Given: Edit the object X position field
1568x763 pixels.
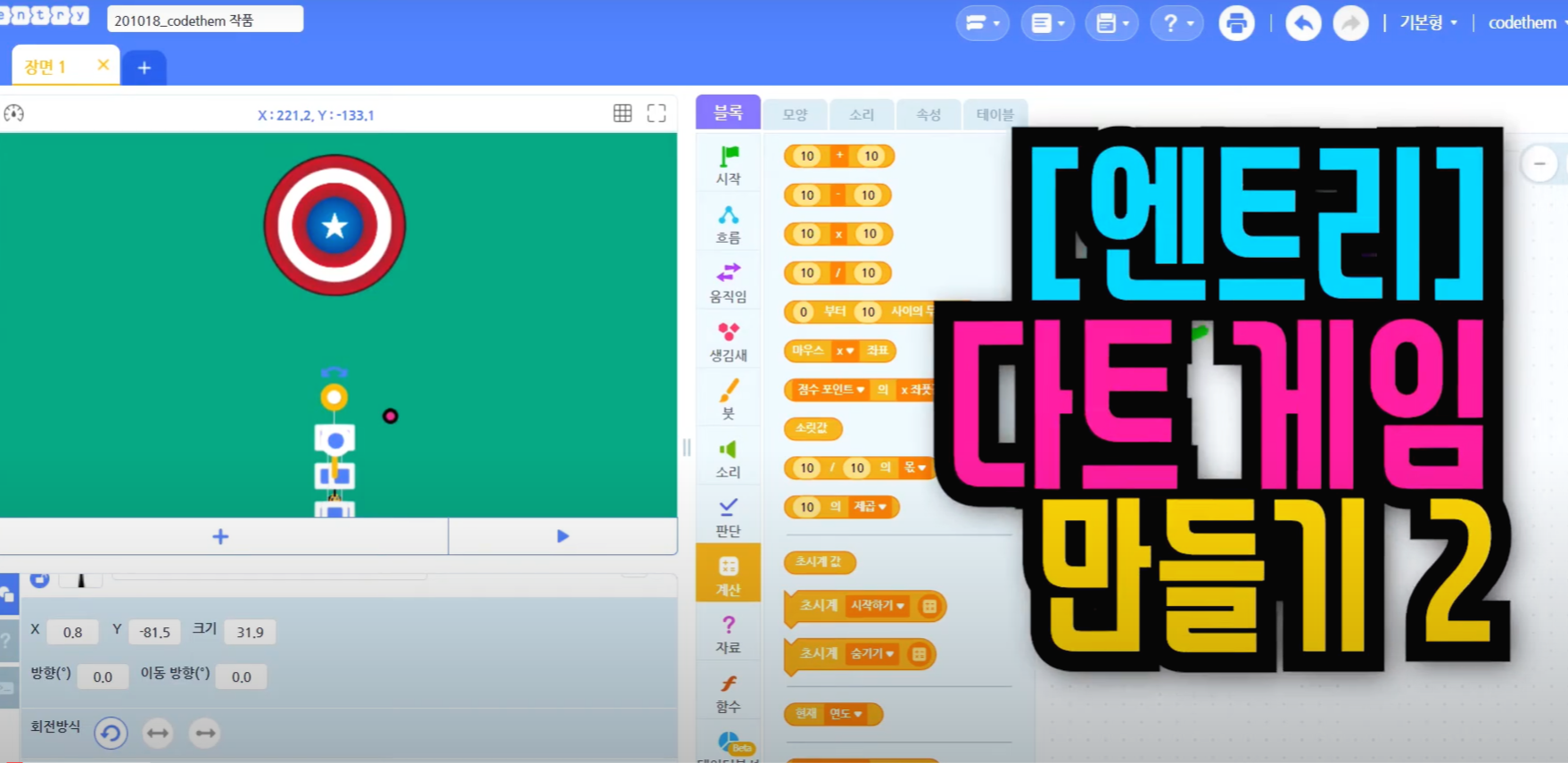Looking at the screenshot, I should click(x=72, y=633).
